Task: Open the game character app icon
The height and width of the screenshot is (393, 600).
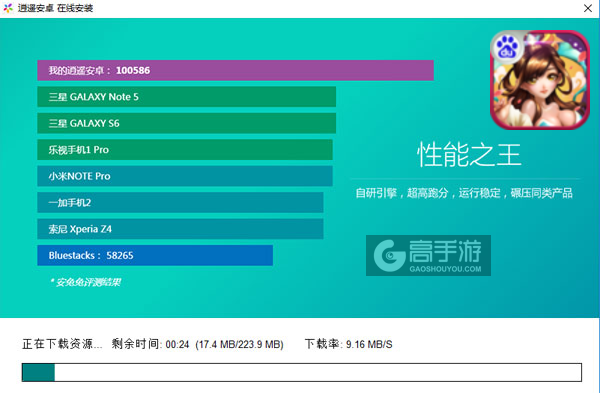Action: point(540,80)
